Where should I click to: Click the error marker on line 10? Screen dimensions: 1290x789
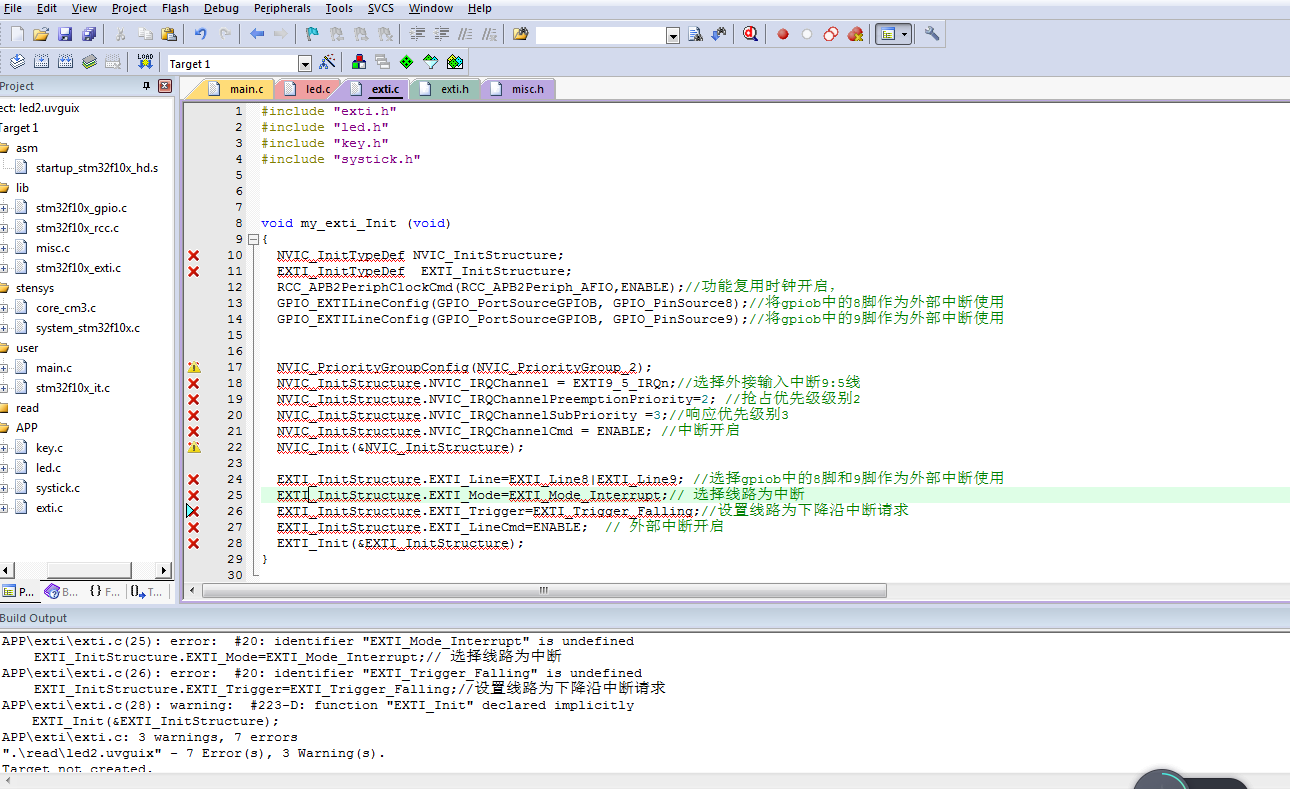click(x=194, y=256)
